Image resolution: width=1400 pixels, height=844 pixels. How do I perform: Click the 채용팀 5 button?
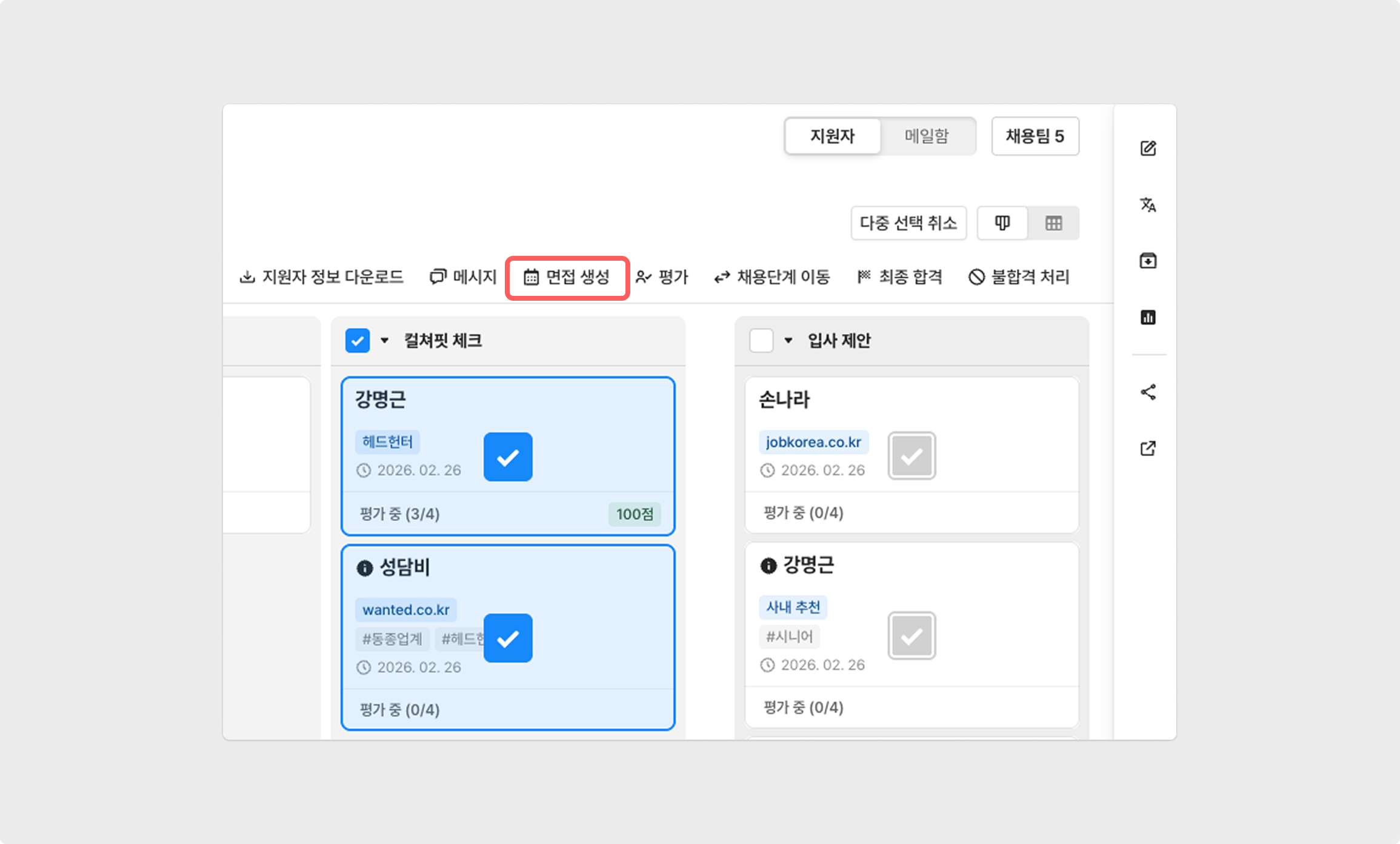[1035, 136]
